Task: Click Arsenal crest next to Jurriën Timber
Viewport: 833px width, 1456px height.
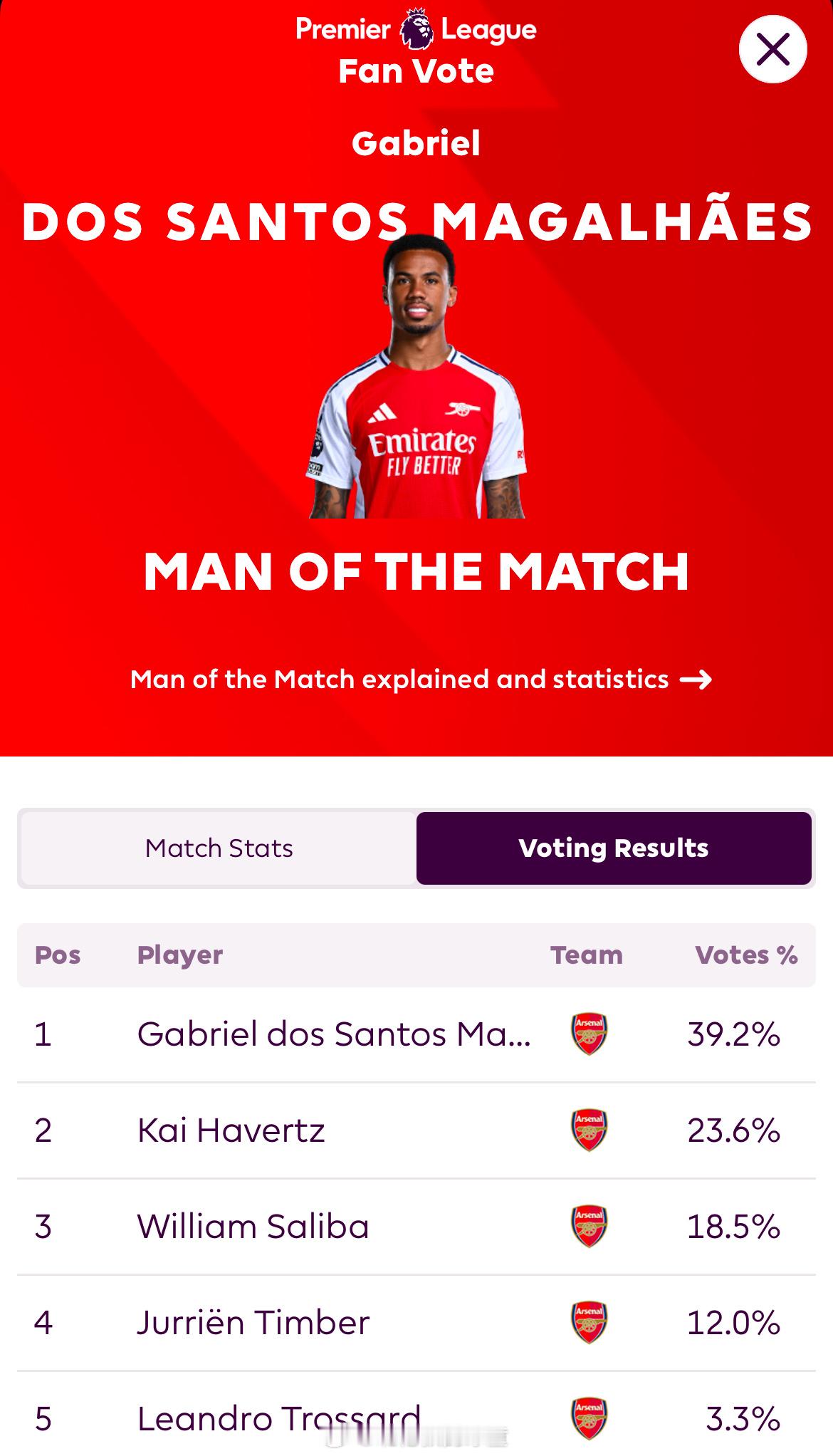Action: pos(589,1322)
